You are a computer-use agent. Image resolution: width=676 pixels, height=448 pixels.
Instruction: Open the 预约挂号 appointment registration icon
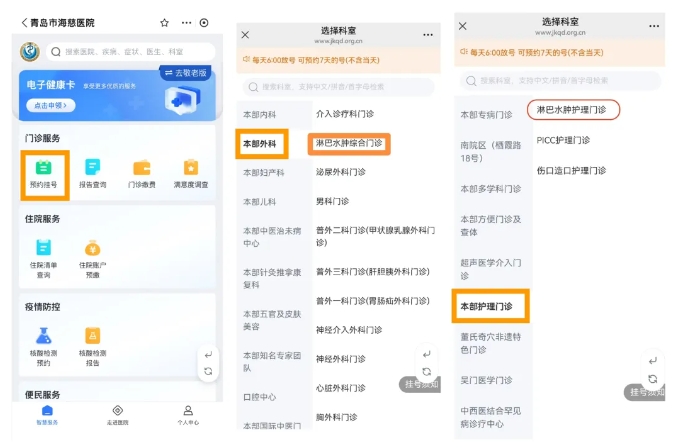[44, 172]
